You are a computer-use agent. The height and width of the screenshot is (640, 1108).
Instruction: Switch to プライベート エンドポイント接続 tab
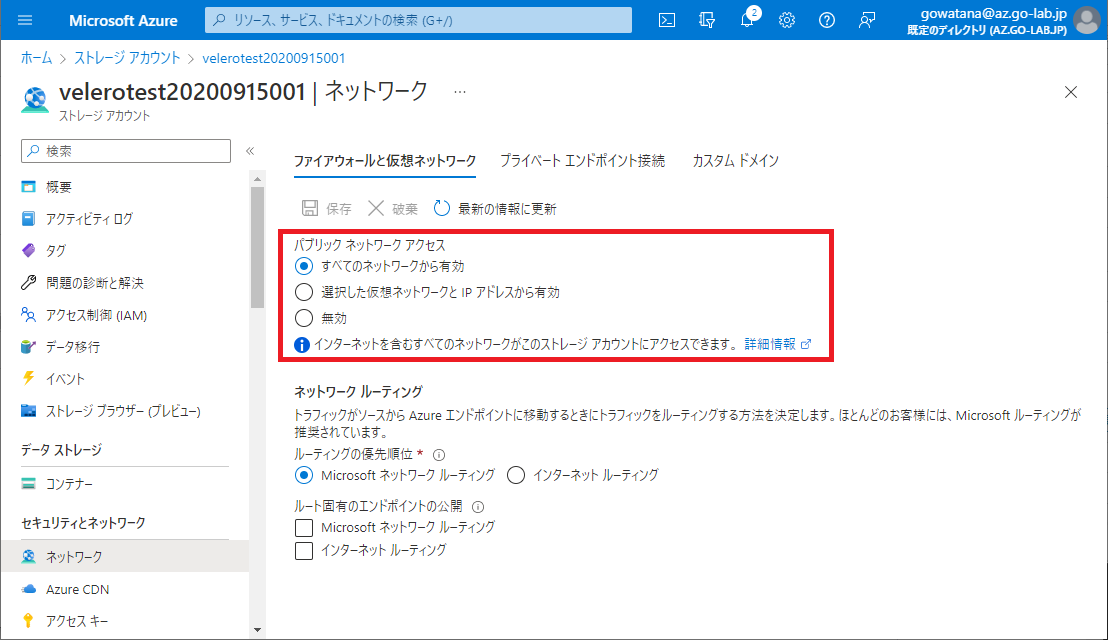pyautogui.click(x=582, y=161)
